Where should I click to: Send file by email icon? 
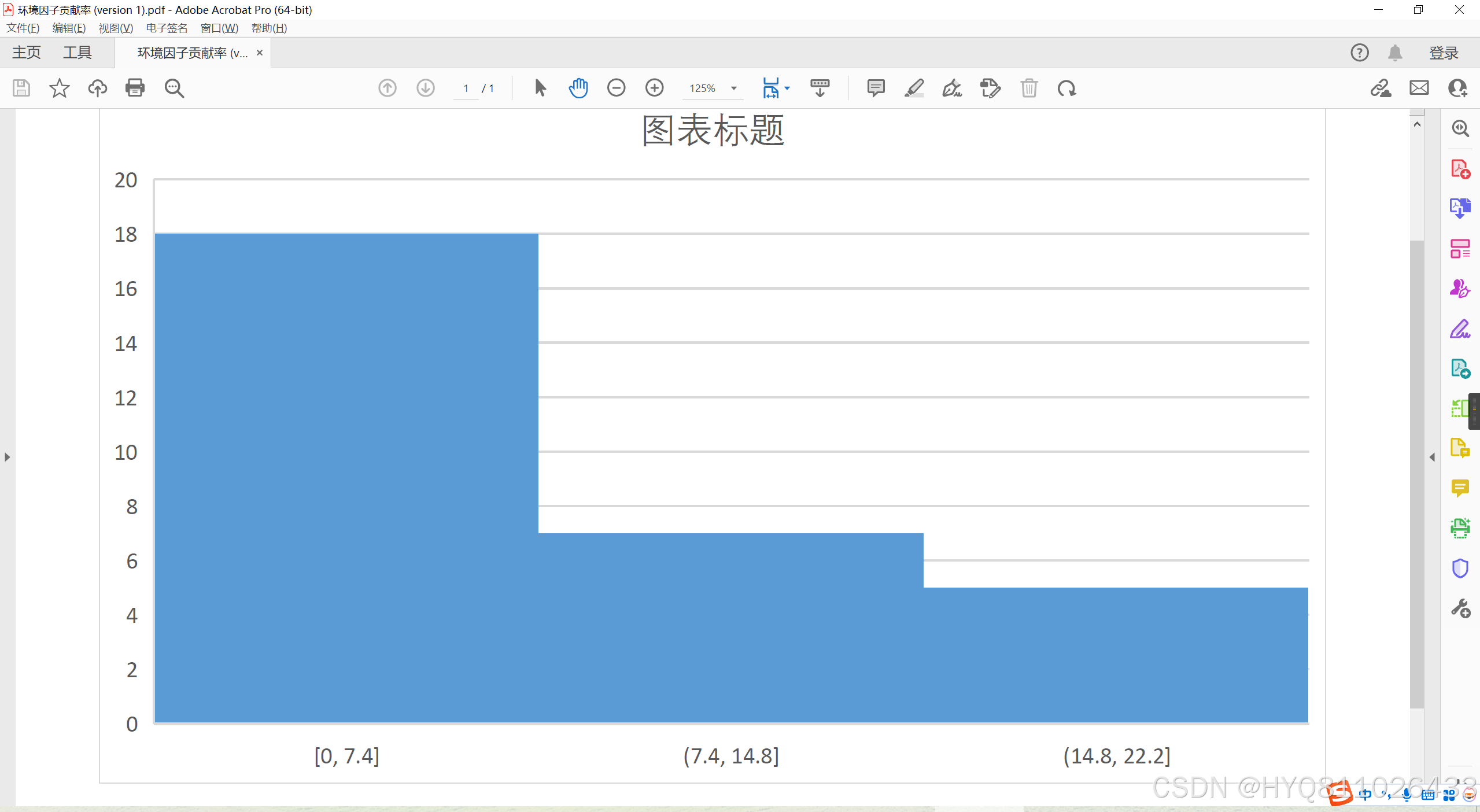[x=1419, y=88]
